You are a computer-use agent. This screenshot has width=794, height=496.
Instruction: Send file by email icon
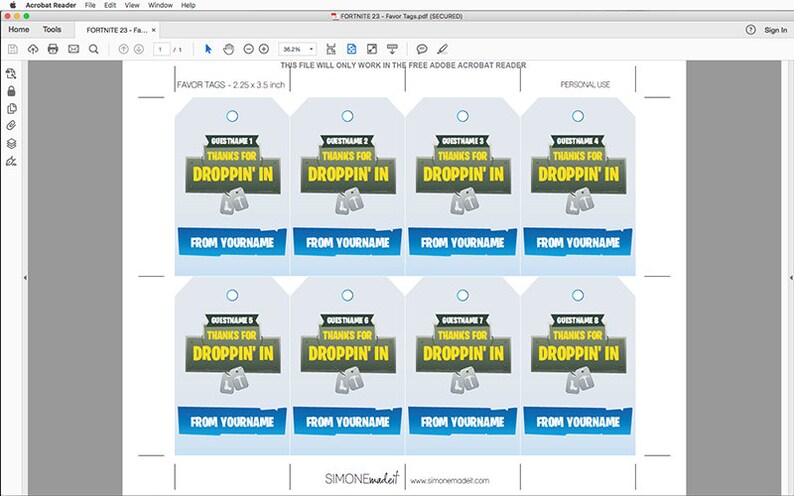[73, 49]
